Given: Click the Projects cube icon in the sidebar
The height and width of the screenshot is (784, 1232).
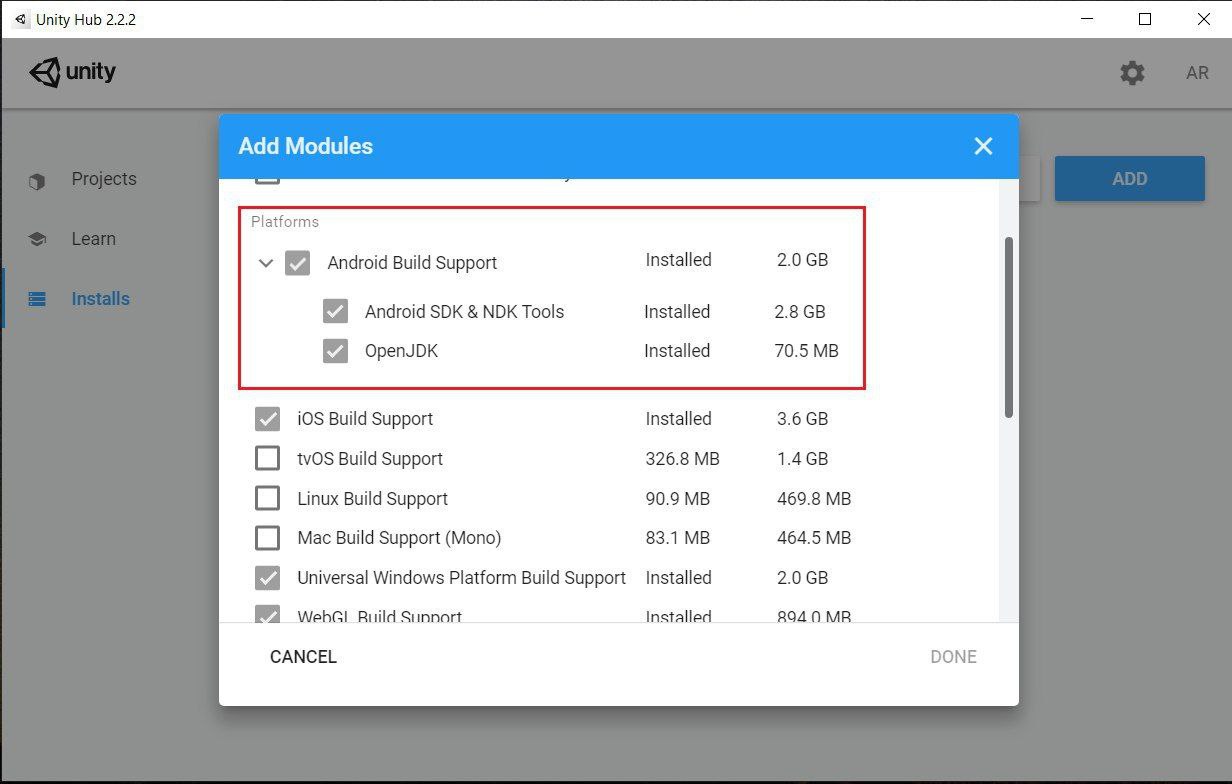Looking at the screenshot, I should pyautogui.click(x=37, y=181).
